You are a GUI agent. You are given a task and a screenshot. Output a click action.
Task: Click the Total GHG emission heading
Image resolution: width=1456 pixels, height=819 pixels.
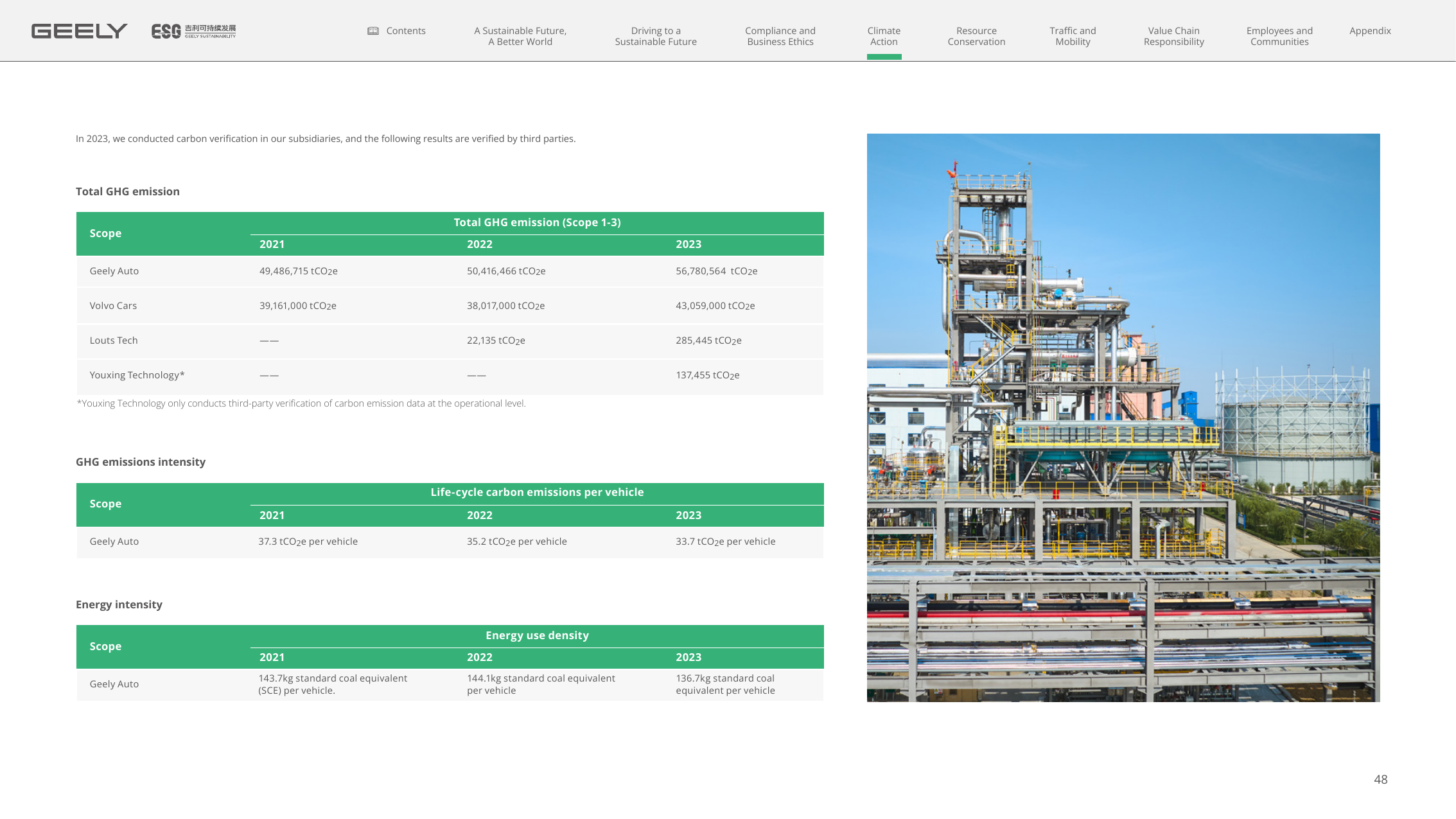click(128, 191)
